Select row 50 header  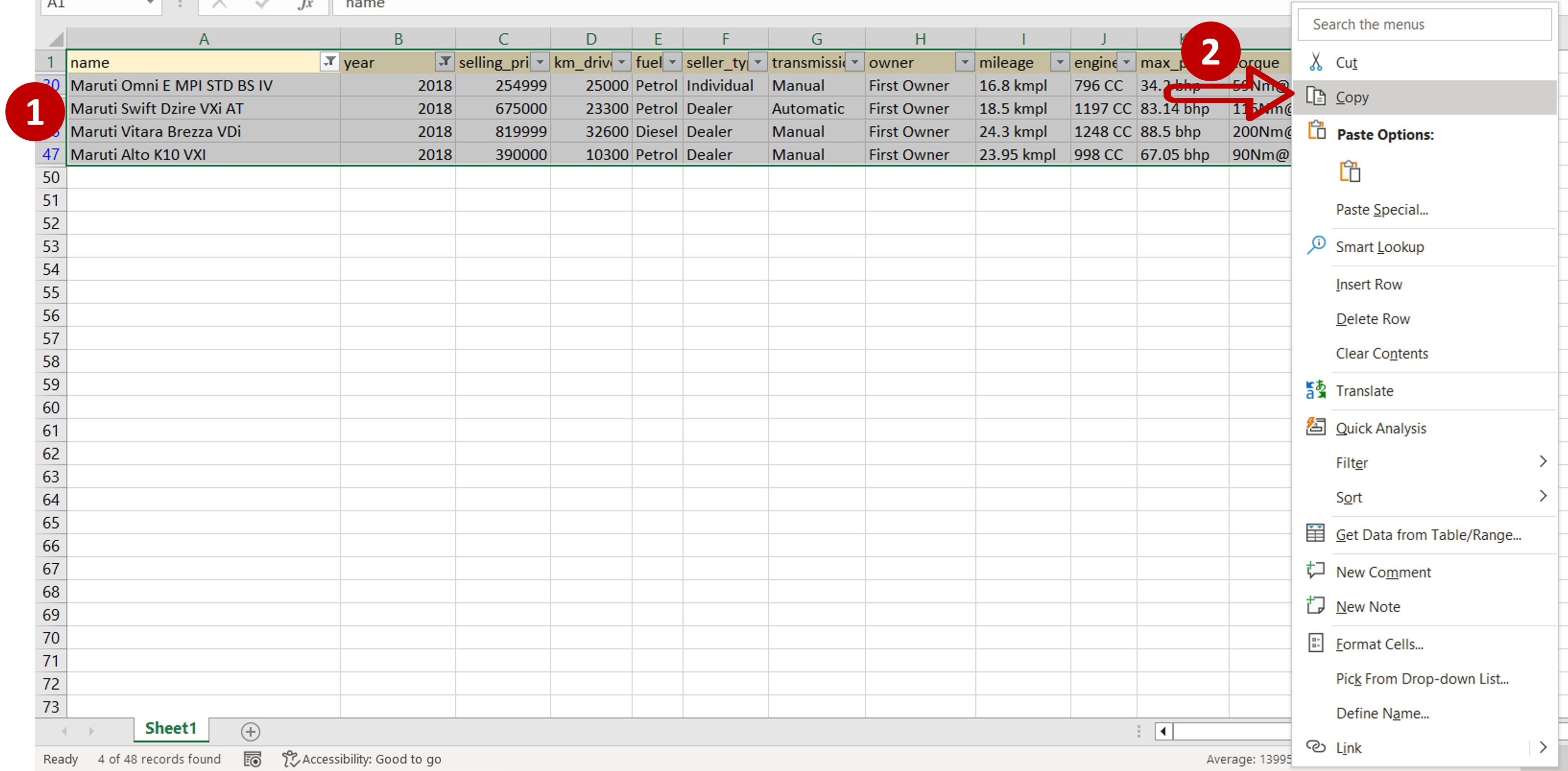51,177
